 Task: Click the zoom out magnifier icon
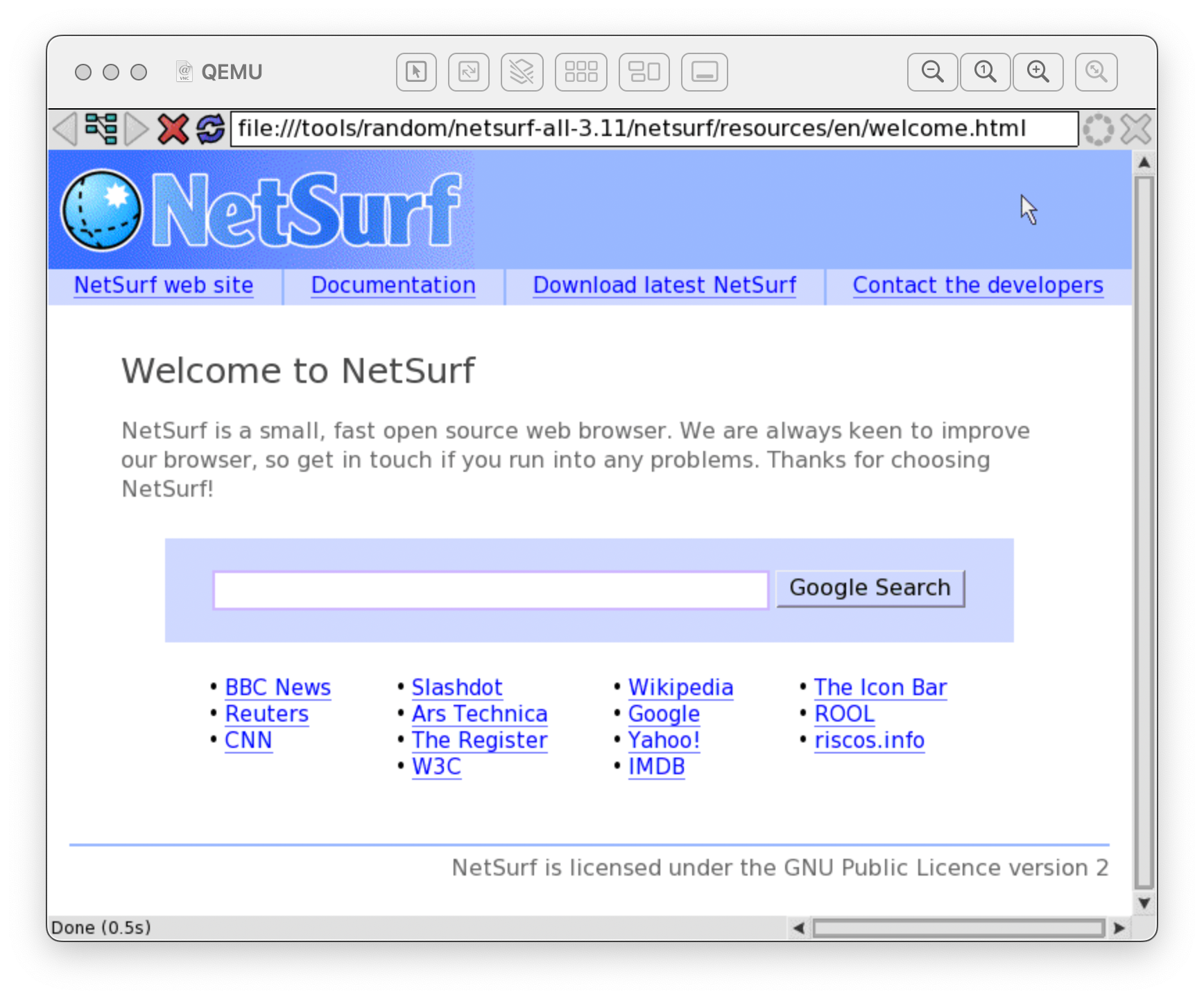pyautogui.click(x=932, y=72)
